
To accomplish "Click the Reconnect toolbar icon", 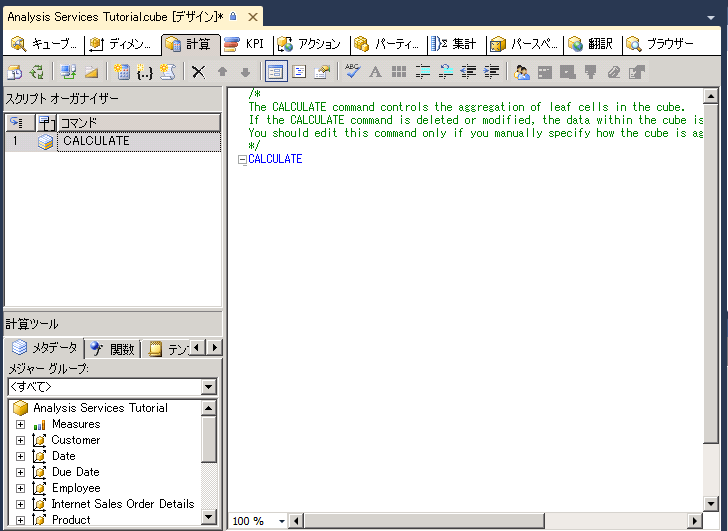I will [37, 72].
